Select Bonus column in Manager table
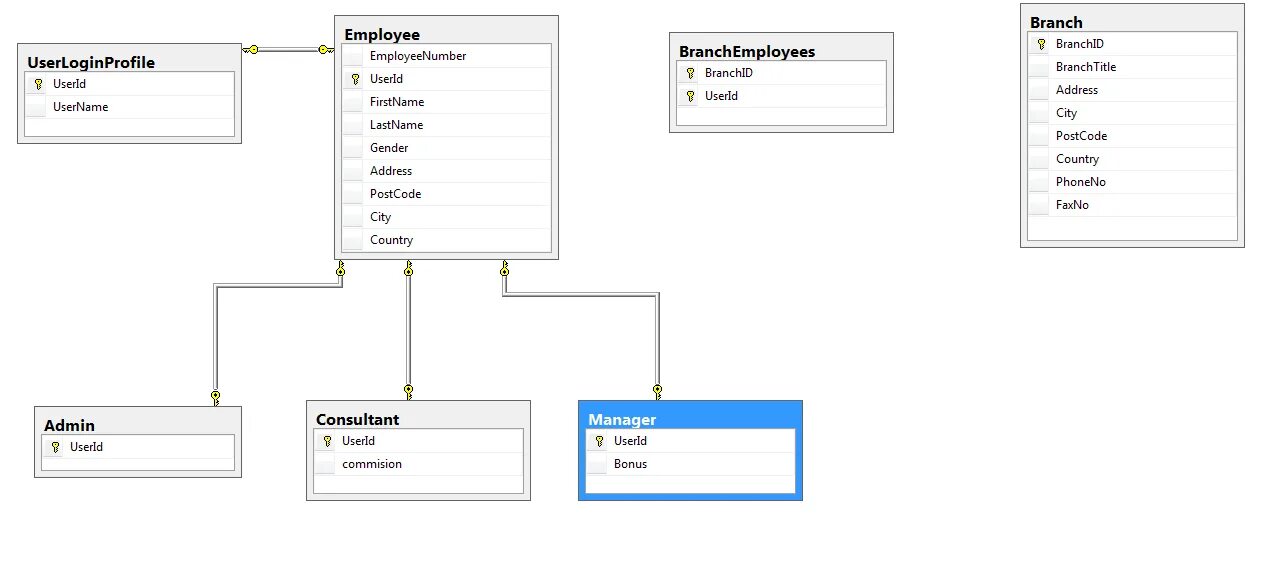This screenshot has height=577, width=1273. tap(690, 464)
